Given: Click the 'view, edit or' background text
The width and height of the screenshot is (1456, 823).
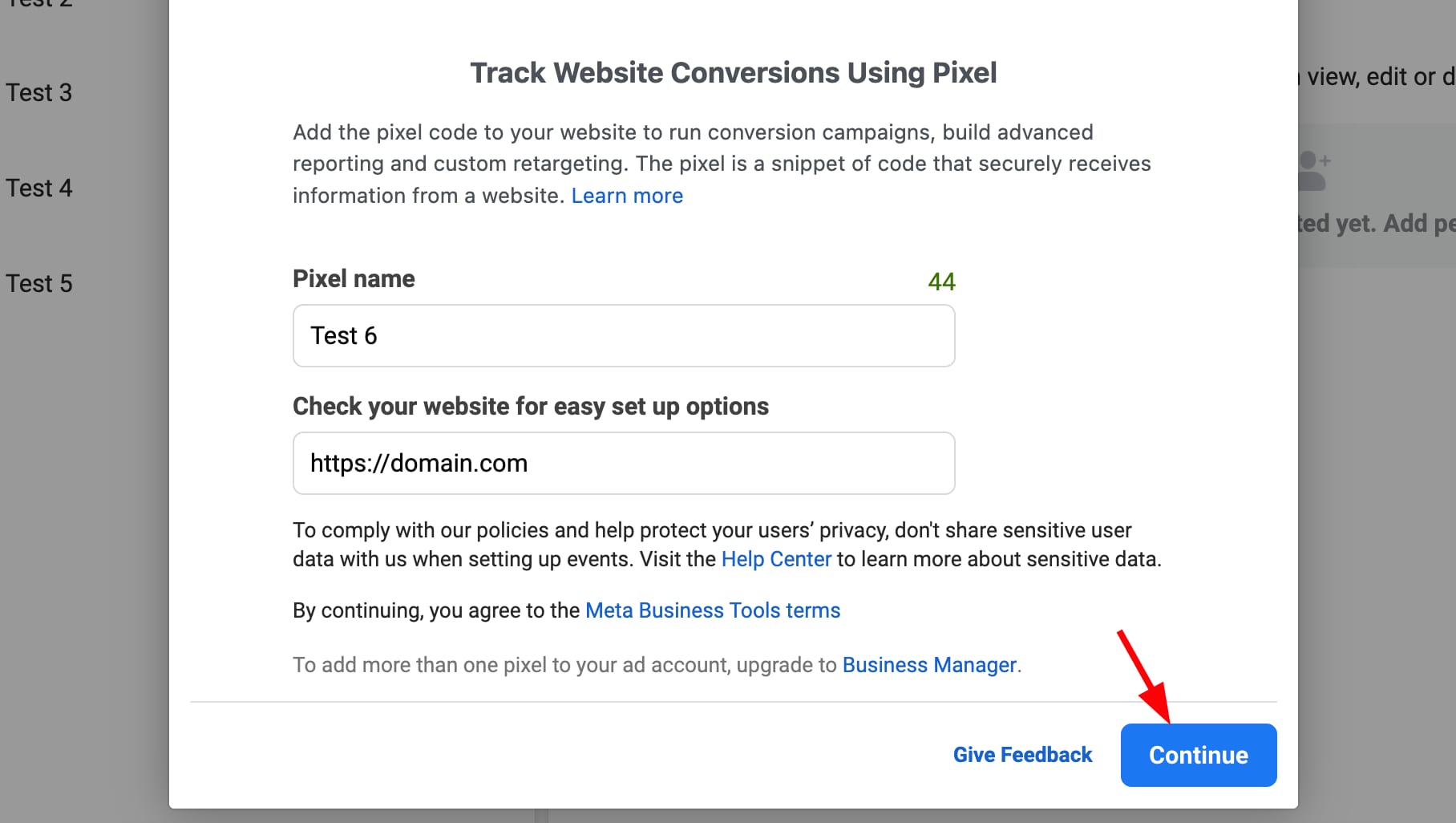Looking at the screenshot, I should coord(1377,77).
